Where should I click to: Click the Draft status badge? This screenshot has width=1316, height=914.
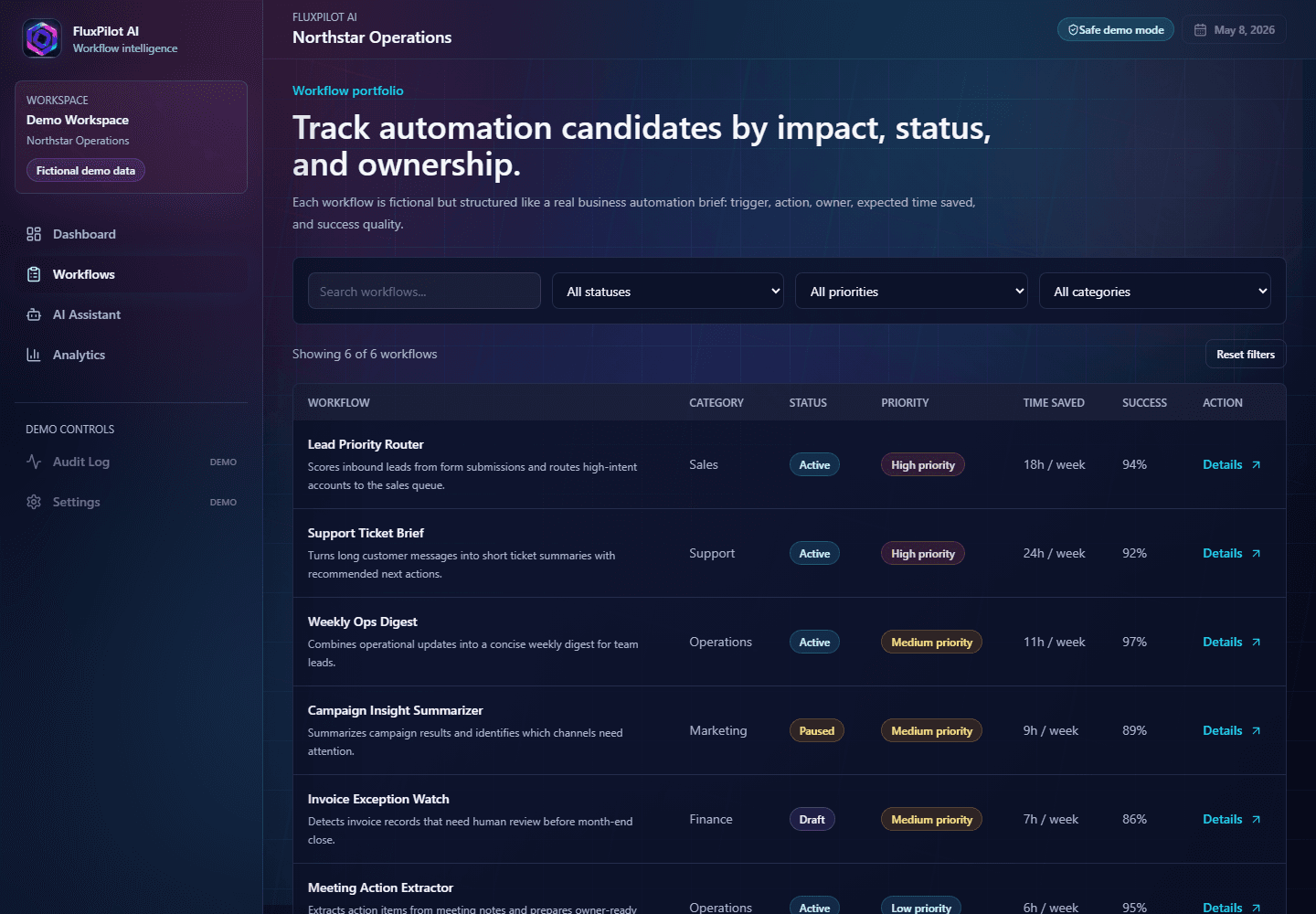pos(812,820)
